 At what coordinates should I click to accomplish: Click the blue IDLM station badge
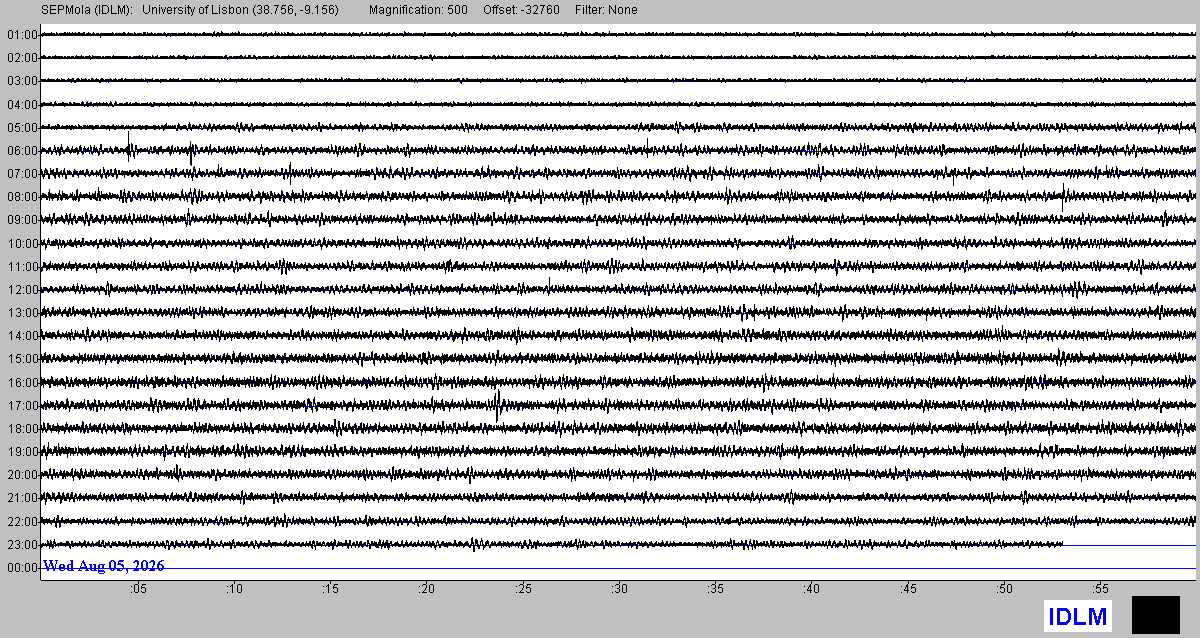coord(1078,616)
